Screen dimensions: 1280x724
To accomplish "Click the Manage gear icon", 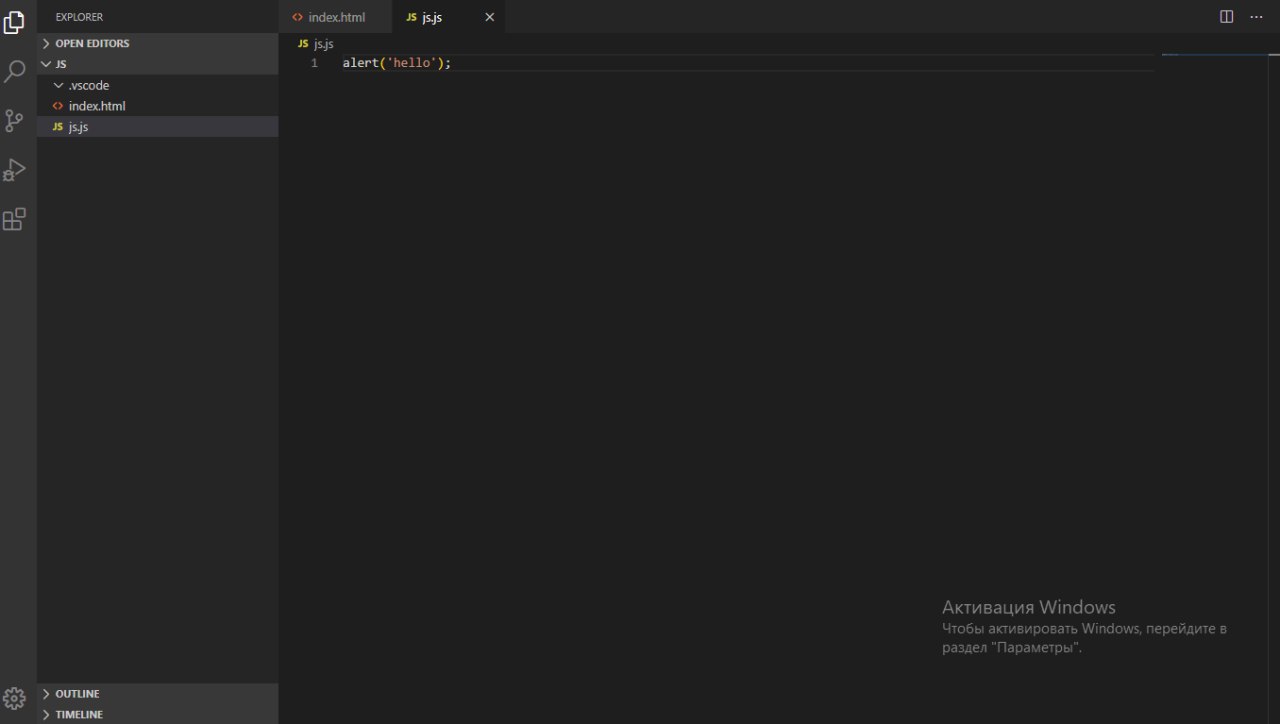I will pos(14,698).
